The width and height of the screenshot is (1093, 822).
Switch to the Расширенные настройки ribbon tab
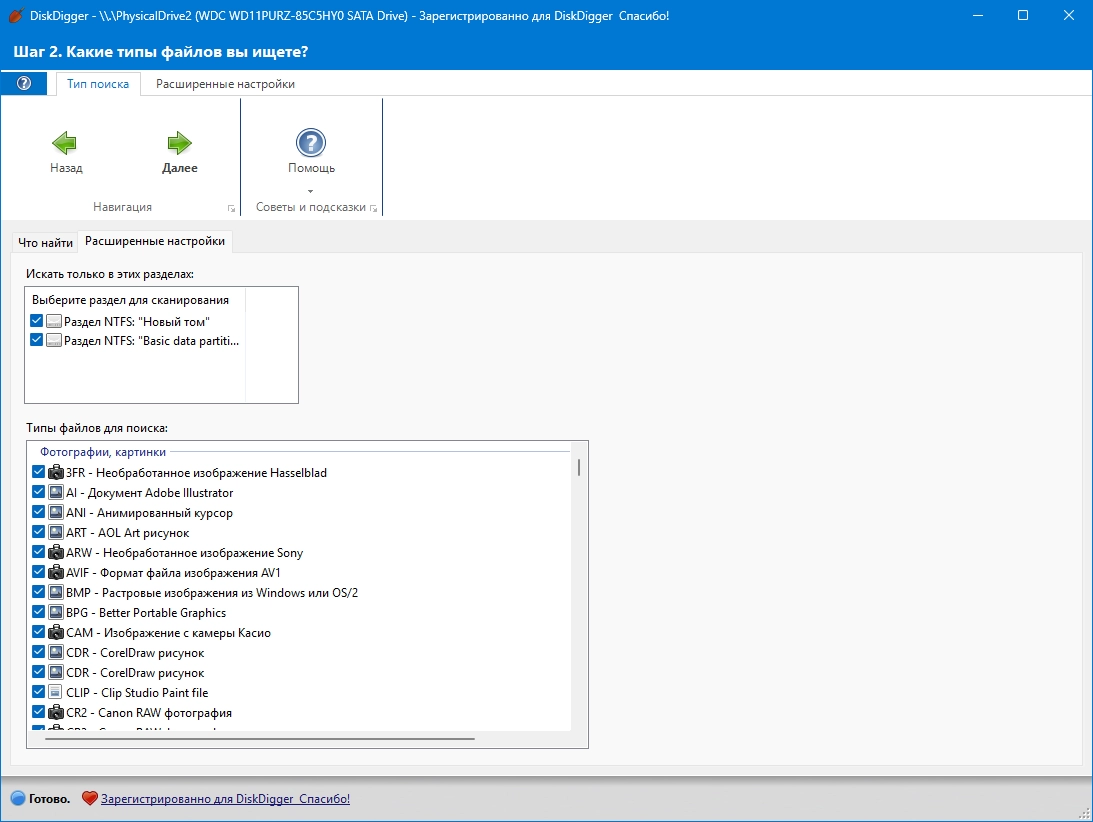click(225, 84)
